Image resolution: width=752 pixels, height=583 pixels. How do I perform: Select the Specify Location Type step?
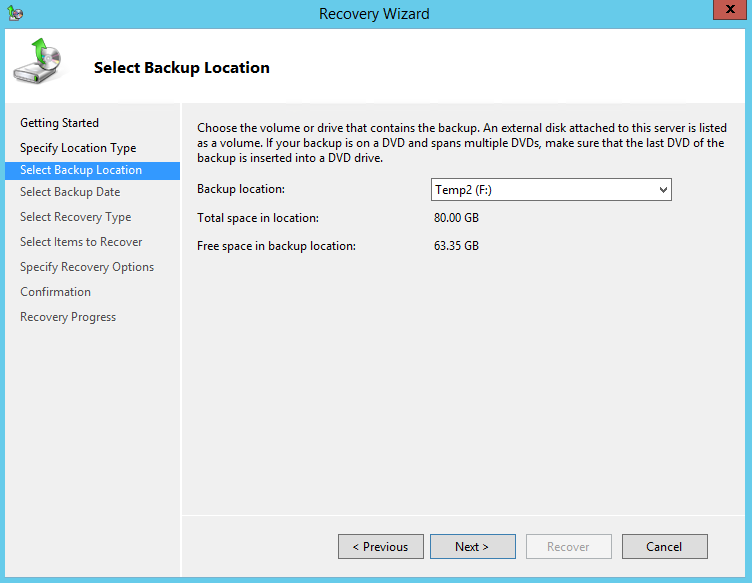click(x=78, y=148)
